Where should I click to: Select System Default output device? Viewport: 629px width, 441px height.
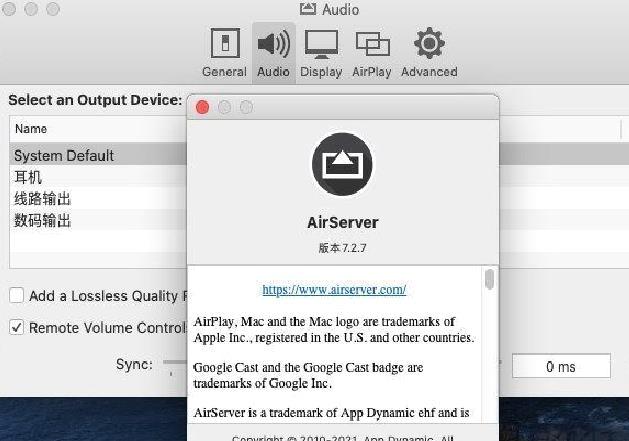tap(98, 155)
